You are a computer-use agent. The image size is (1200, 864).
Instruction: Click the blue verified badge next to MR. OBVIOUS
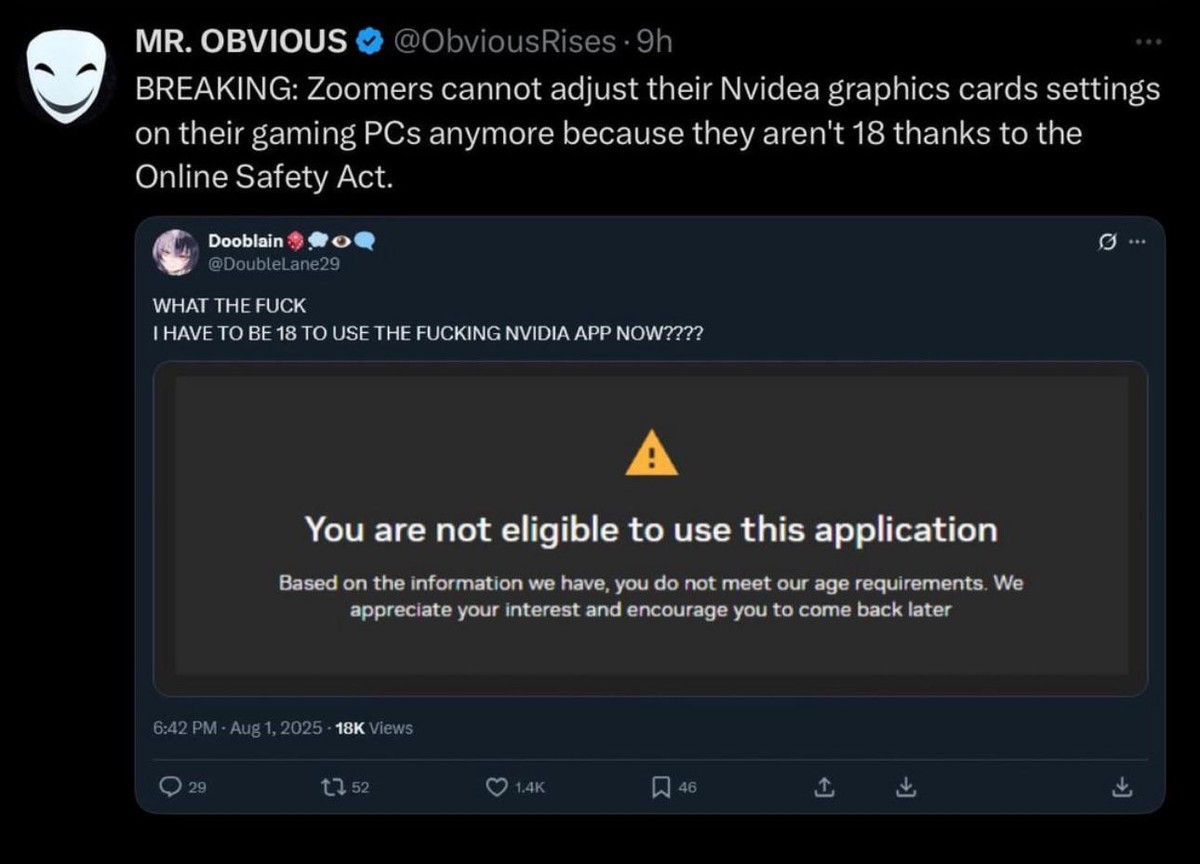click(370, 41)
